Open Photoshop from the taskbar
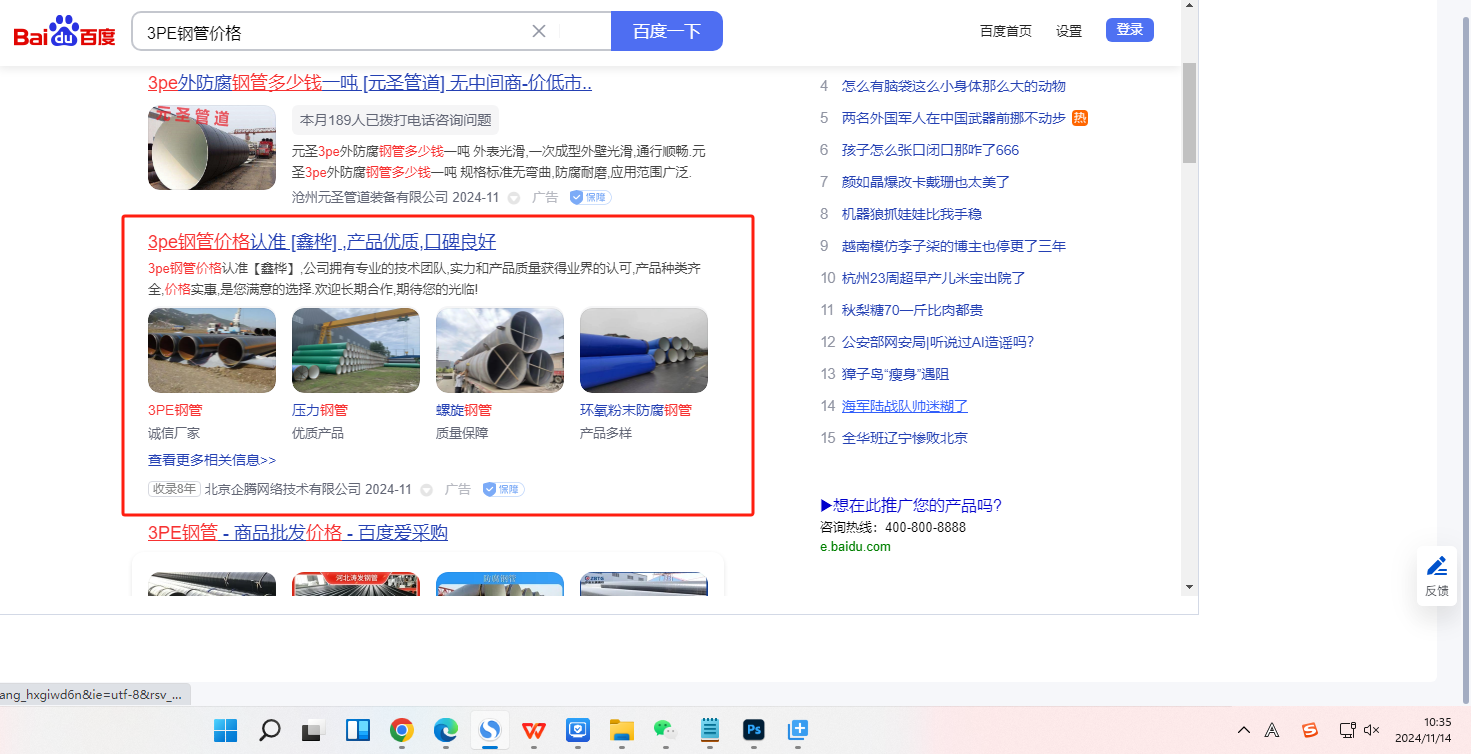The width and height of the screenshot is (1471, 754). pyautogui.click(x=754, y=730)
